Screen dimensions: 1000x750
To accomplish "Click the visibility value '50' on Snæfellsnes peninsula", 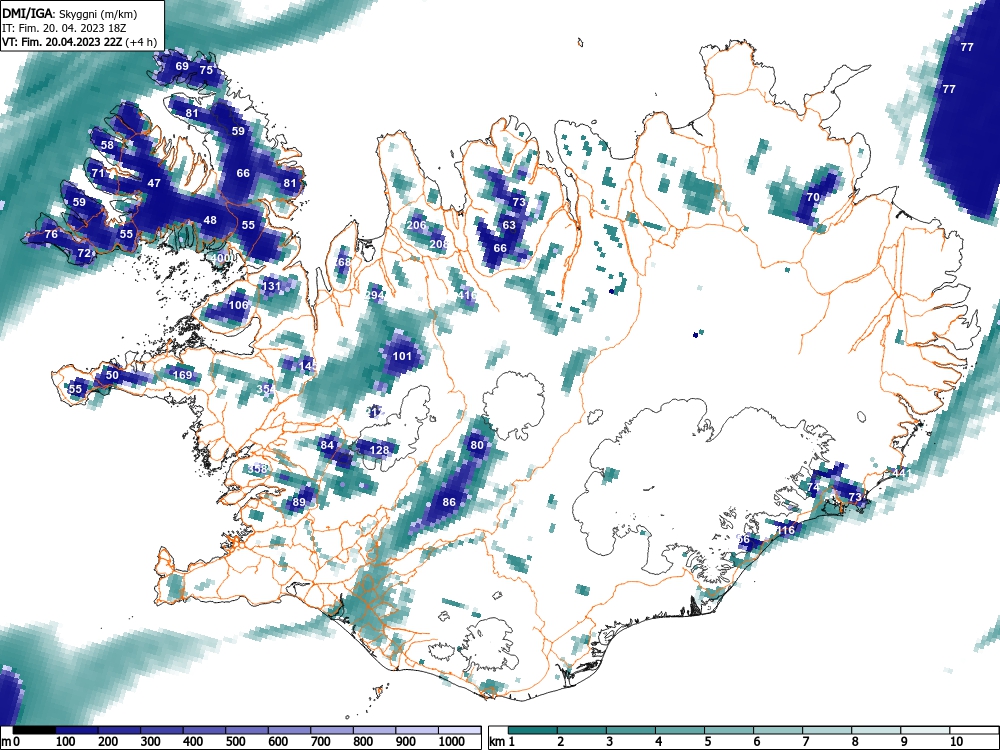I will (x=112, y=375).
